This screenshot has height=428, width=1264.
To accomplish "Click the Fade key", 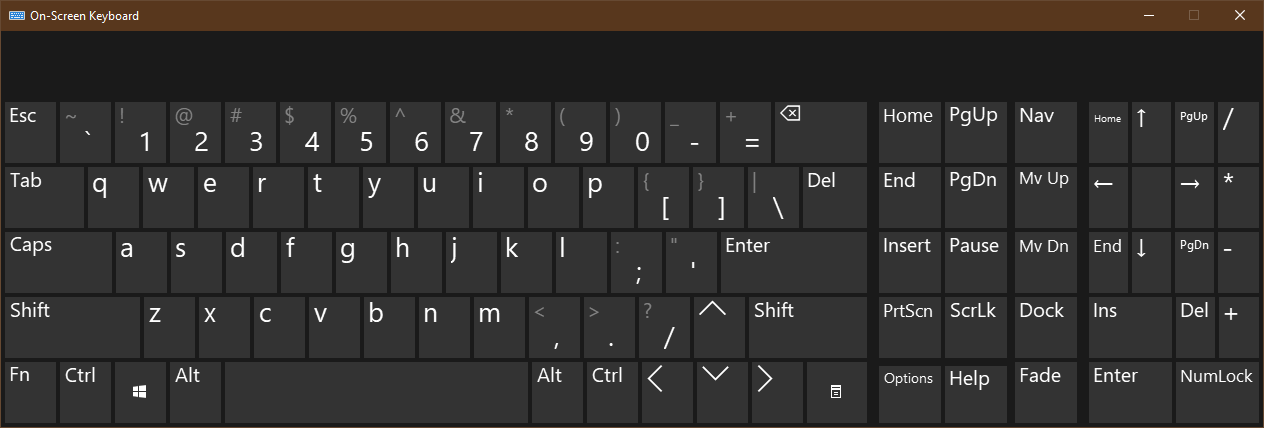I will pyautogui.click(x=1046, y=392).
